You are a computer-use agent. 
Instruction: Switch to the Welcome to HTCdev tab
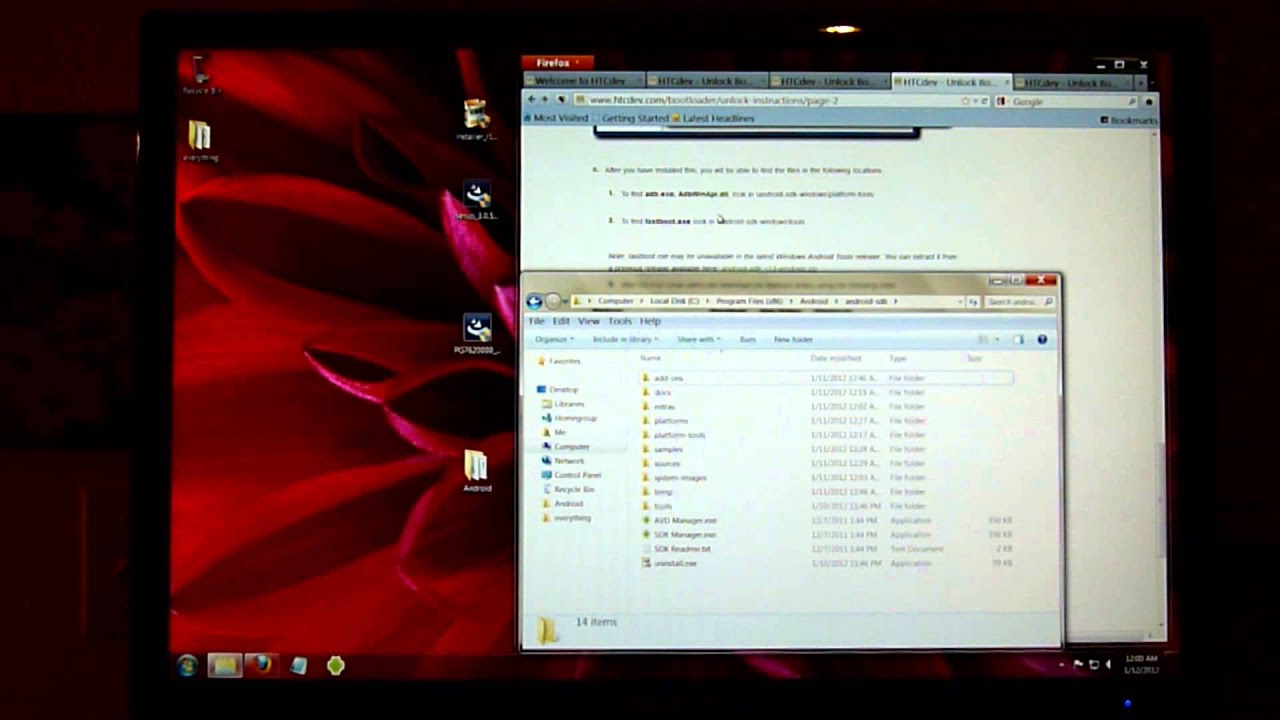click(584, 82)
